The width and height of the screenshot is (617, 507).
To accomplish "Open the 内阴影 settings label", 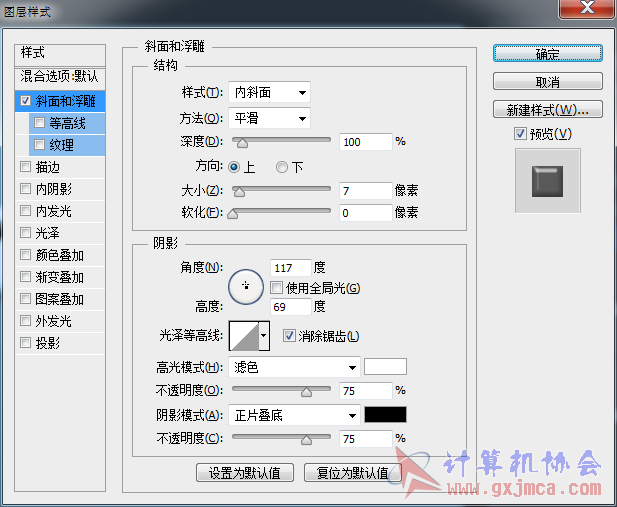I will [x=54, y=189].
